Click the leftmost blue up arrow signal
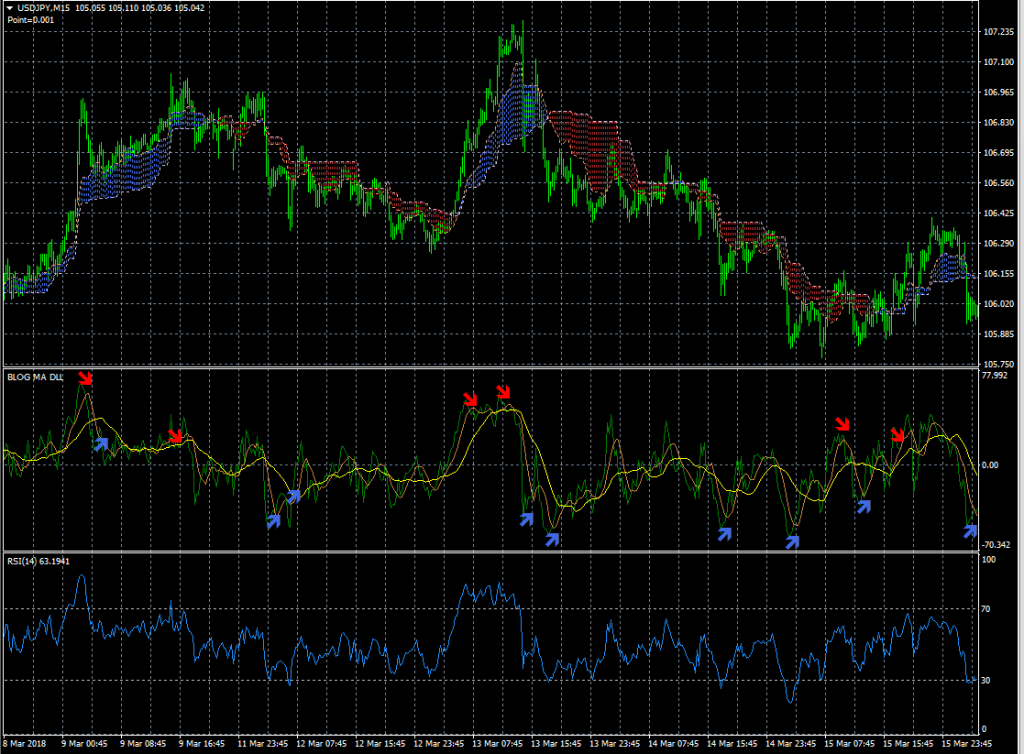The width and height of the screenshot is (1024, 754). coord(101,443)
